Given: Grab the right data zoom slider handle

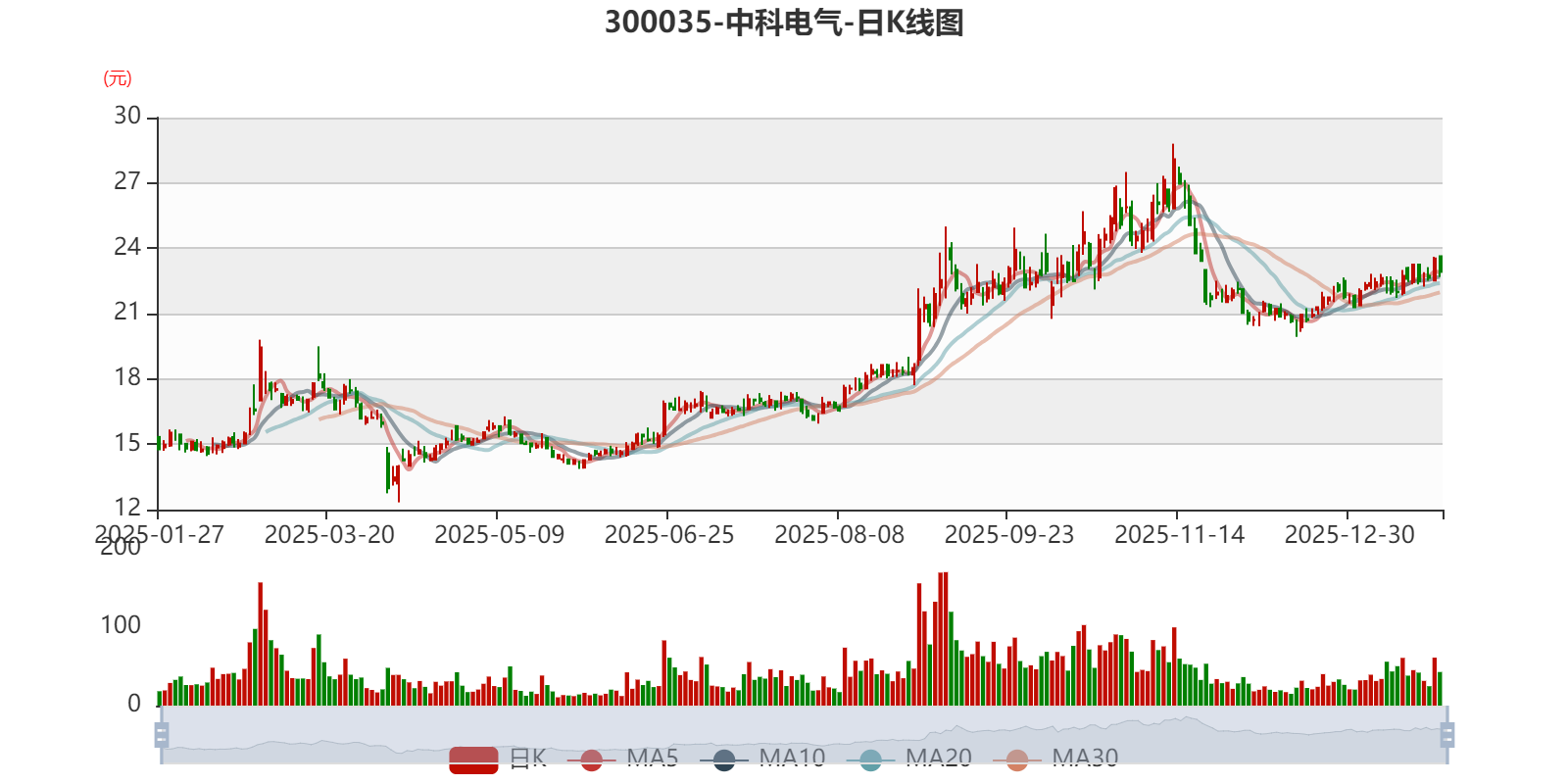Looking at the screenshot, I should click(1447, 734).
